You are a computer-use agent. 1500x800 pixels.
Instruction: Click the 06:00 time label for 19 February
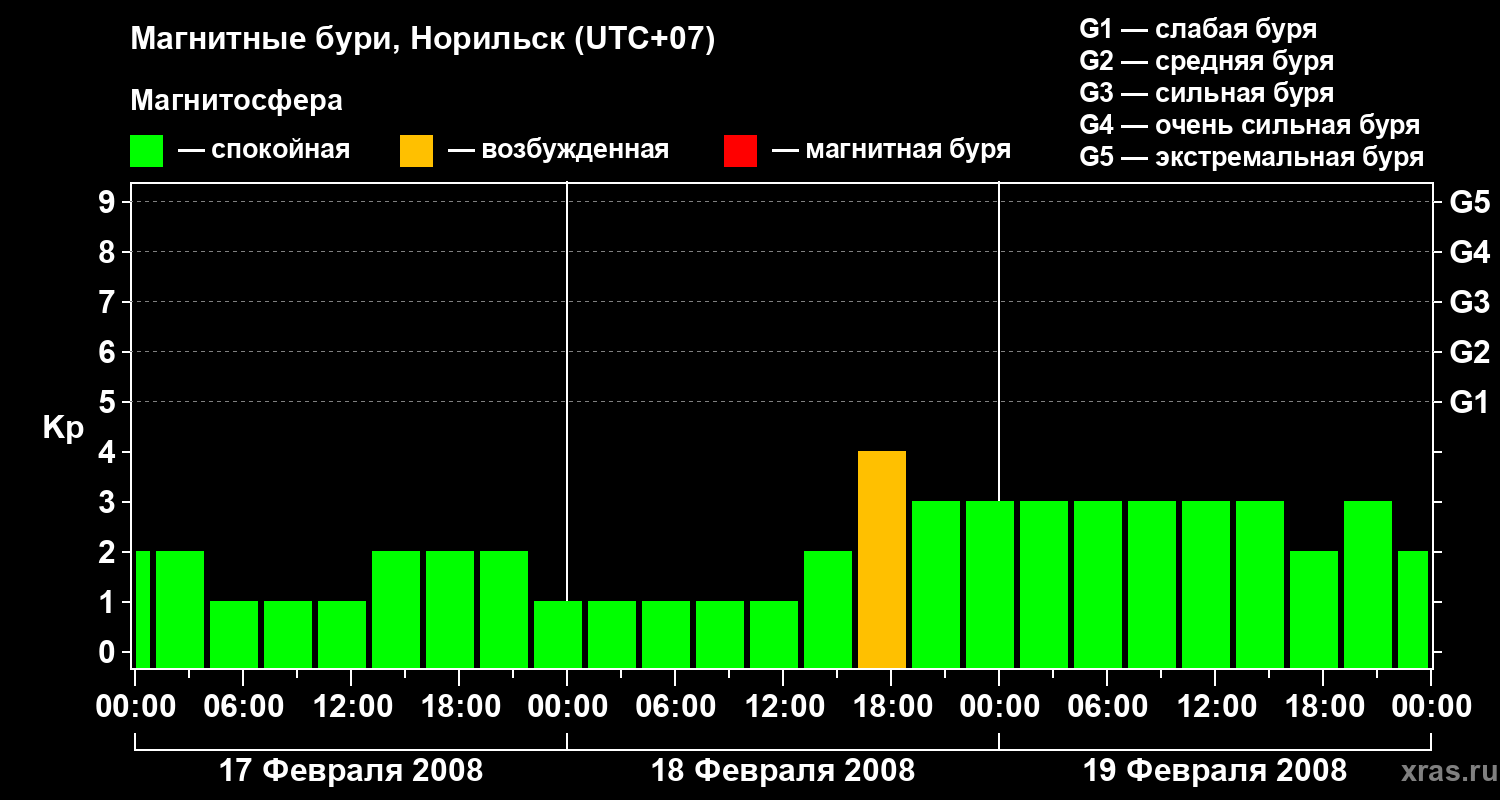click(x=1106, y=707)
